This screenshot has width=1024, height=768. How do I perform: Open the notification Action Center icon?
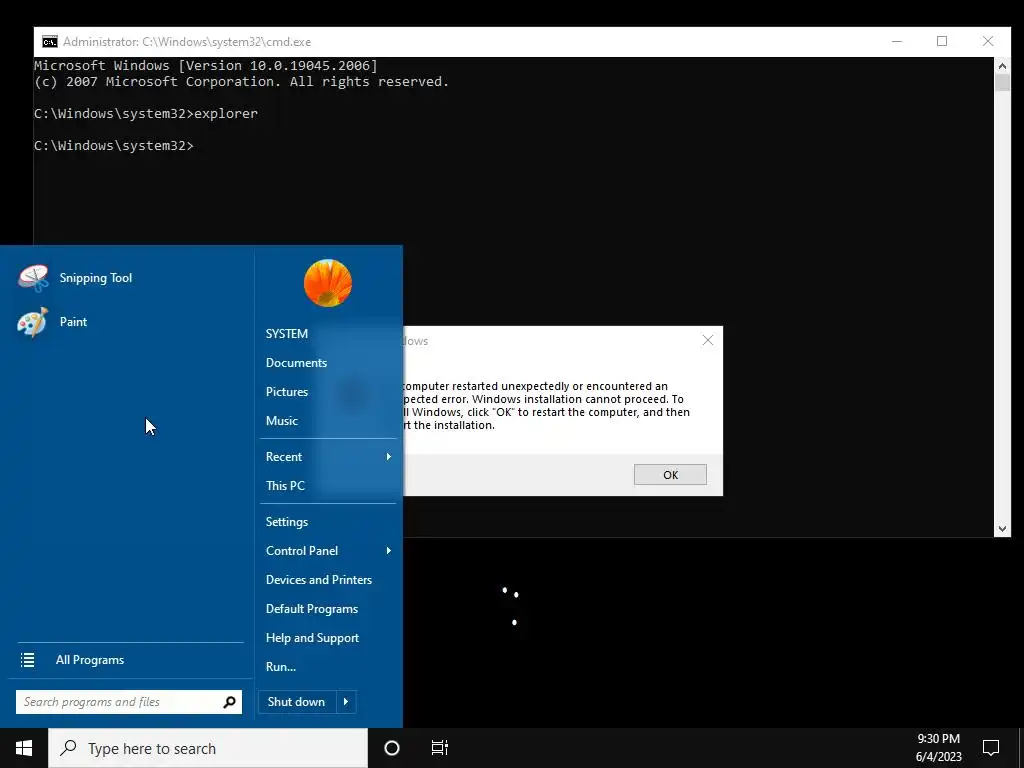[x=991, y=748]
